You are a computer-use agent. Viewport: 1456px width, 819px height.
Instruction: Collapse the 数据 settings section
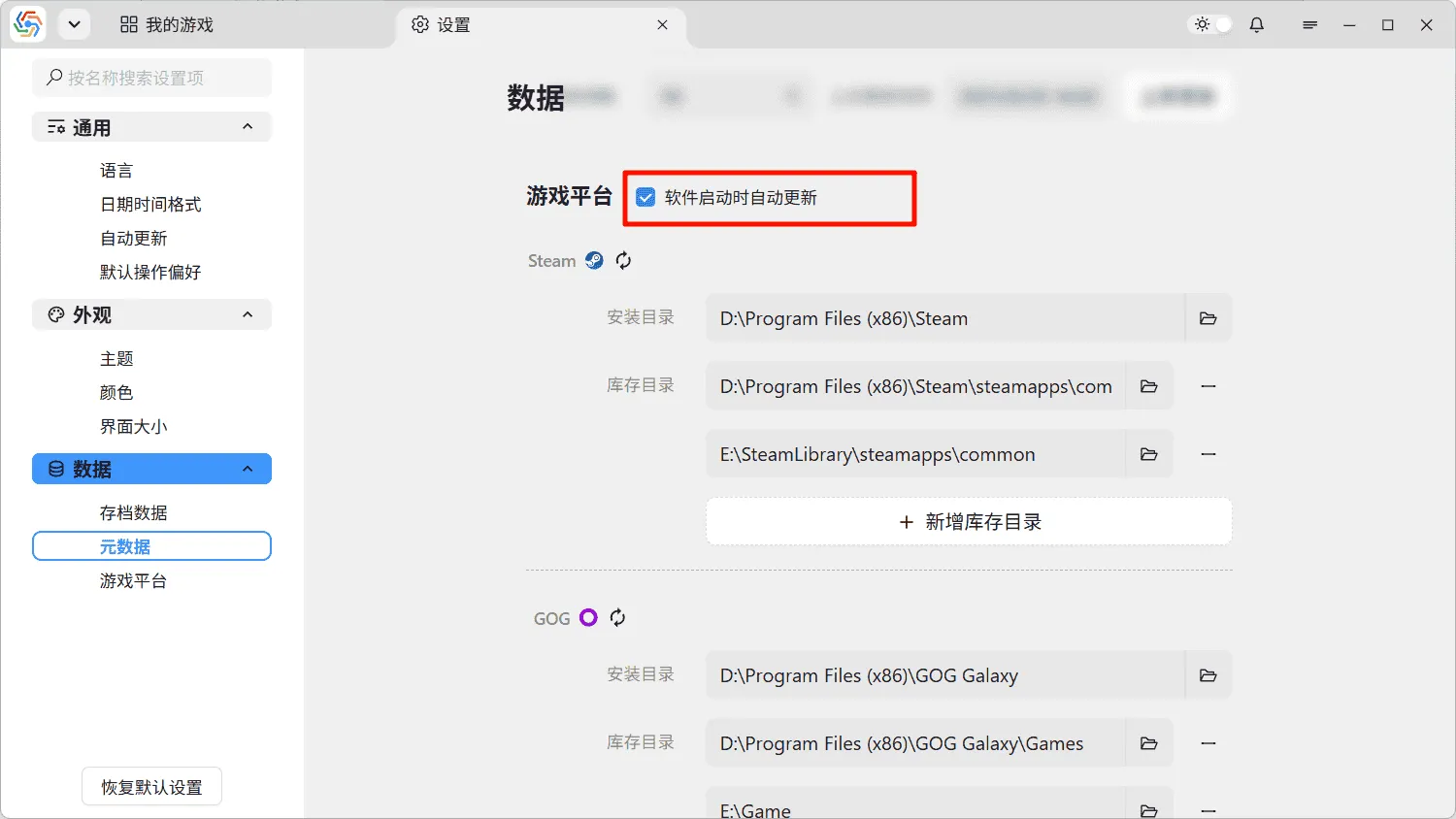click(248, 469)
